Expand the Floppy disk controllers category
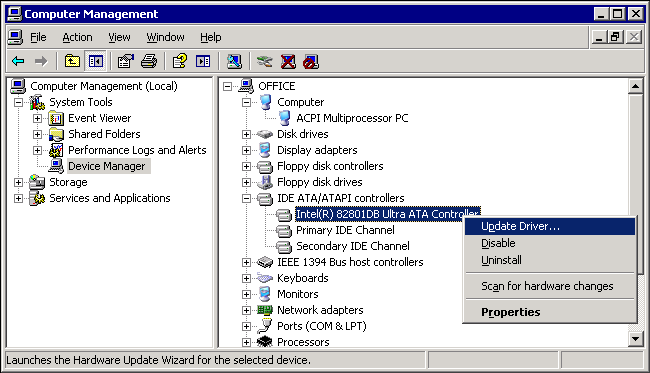The image size is (650, 373). [246, 167]
